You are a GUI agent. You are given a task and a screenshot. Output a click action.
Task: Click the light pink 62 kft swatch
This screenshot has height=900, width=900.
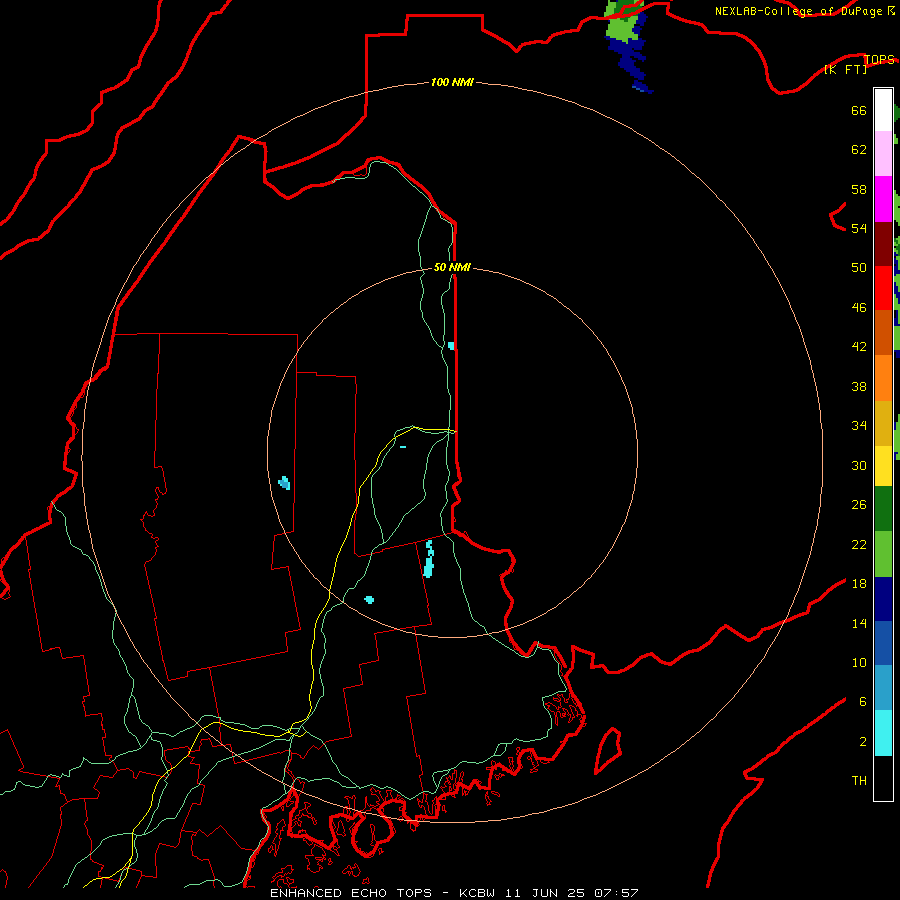883,153
